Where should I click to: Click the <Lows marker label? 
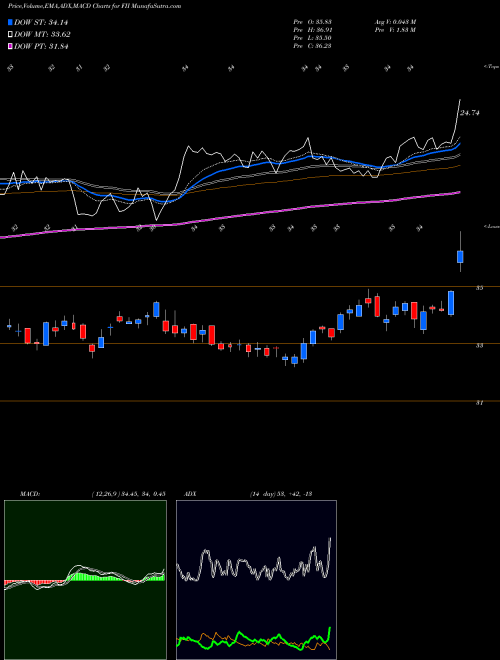(491, 226)
